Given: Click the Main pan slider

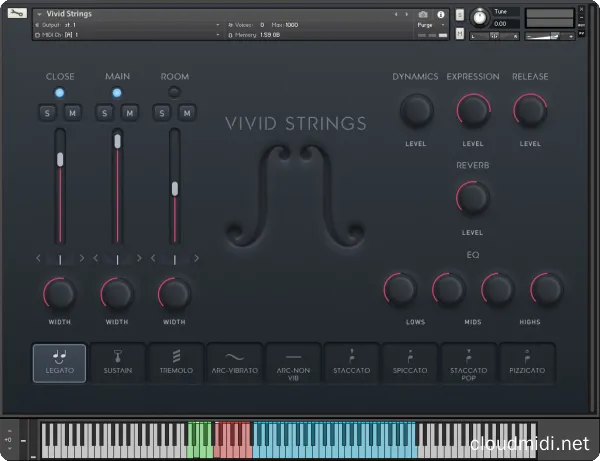Looking at the screenshot, I should [x=117, y=260].
